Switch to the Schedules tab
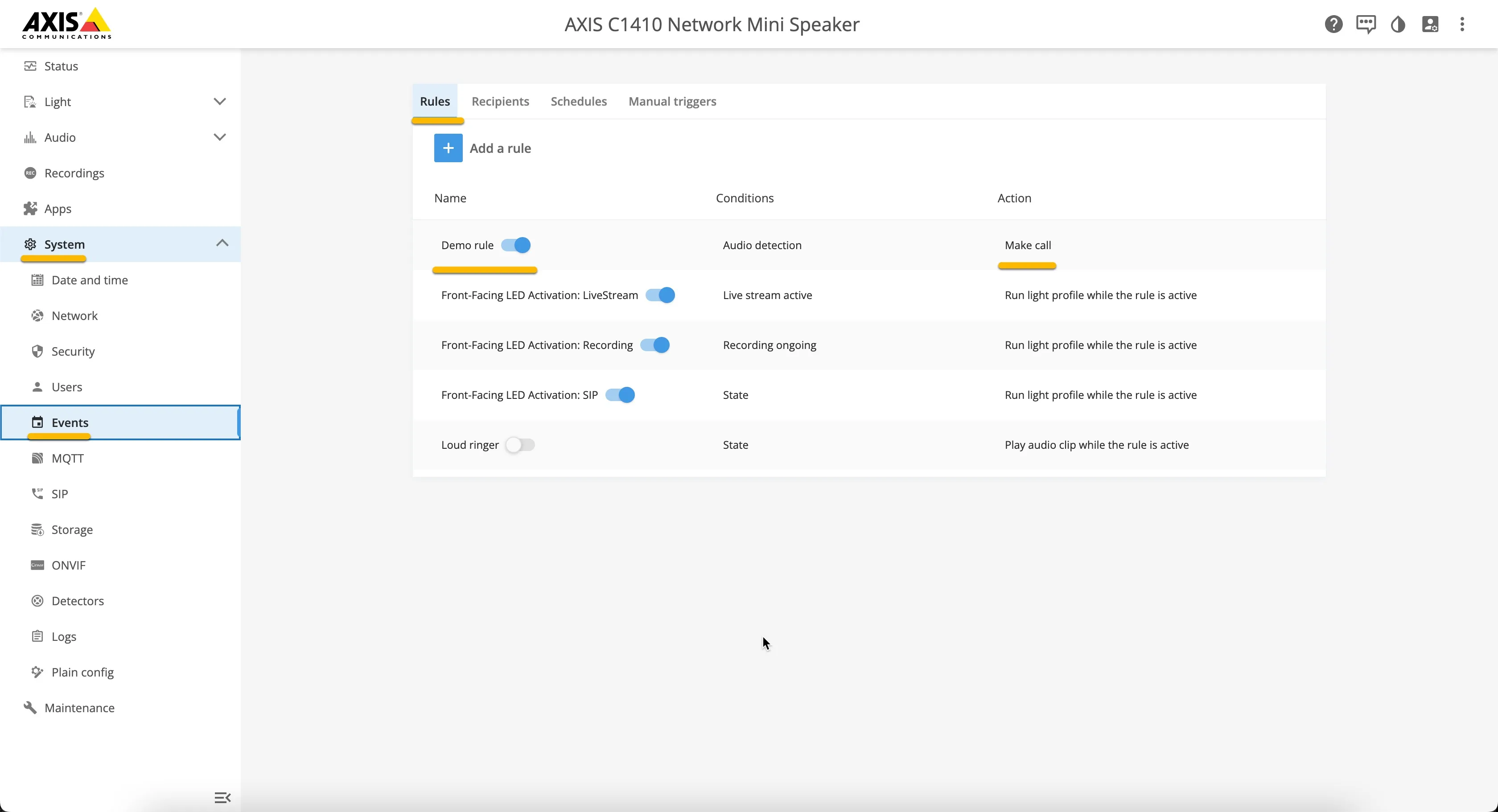The height and width of the screenshot is (812, 1498). pos(579,101)
